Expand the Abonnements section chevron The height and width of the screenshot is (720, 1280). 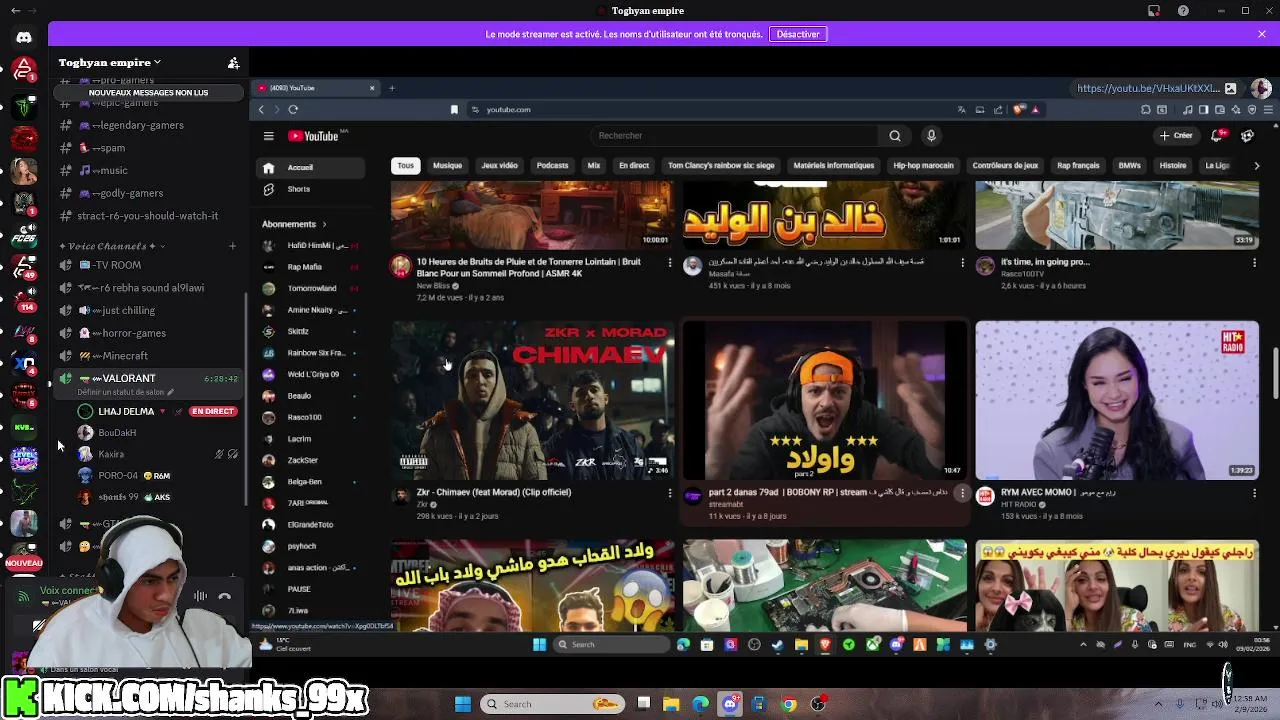click(324, 224)
